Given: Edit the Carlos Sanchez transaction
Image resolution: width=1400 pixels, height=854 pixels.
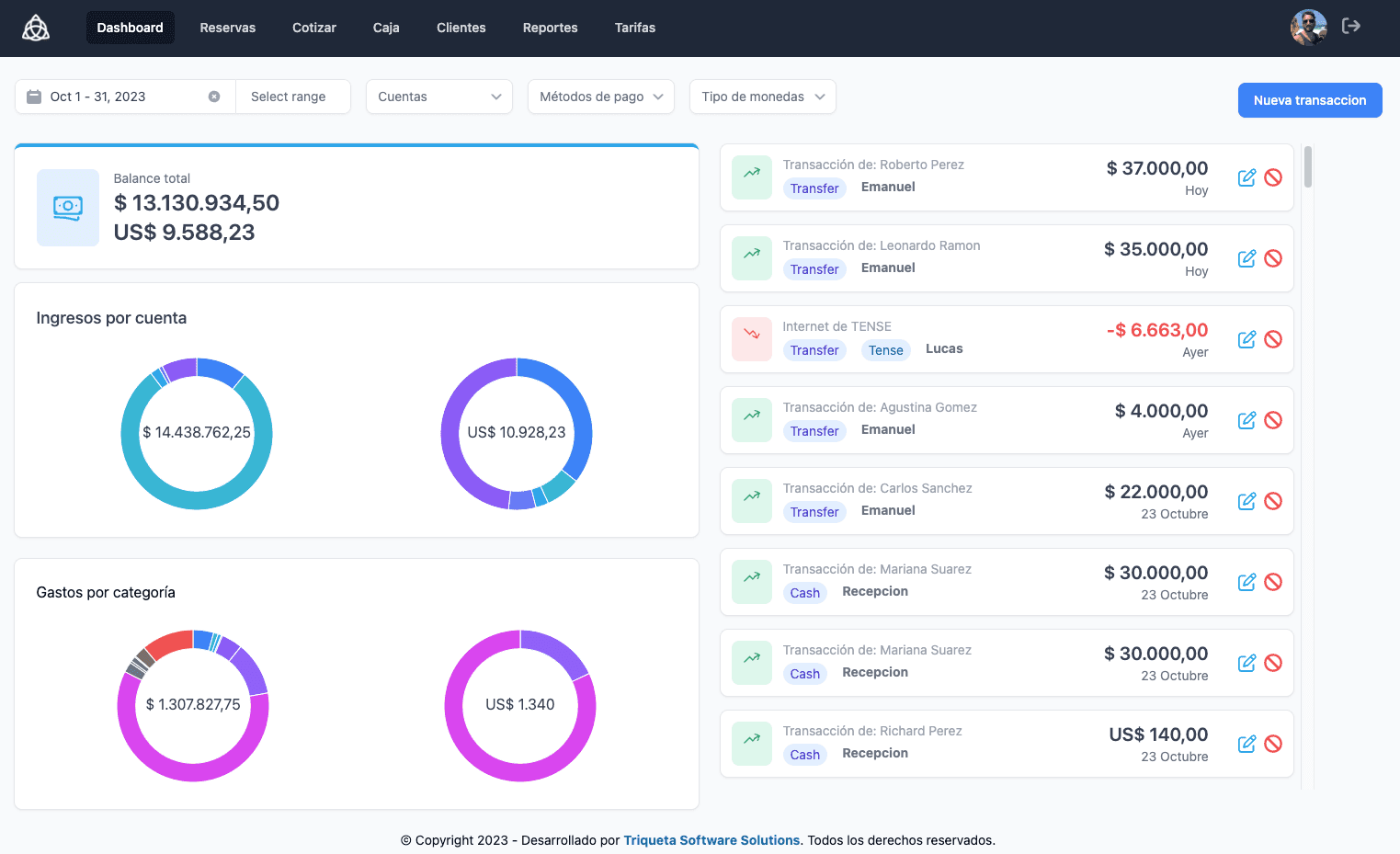Looking at the screenshot, I should (x=1246, y=501).
